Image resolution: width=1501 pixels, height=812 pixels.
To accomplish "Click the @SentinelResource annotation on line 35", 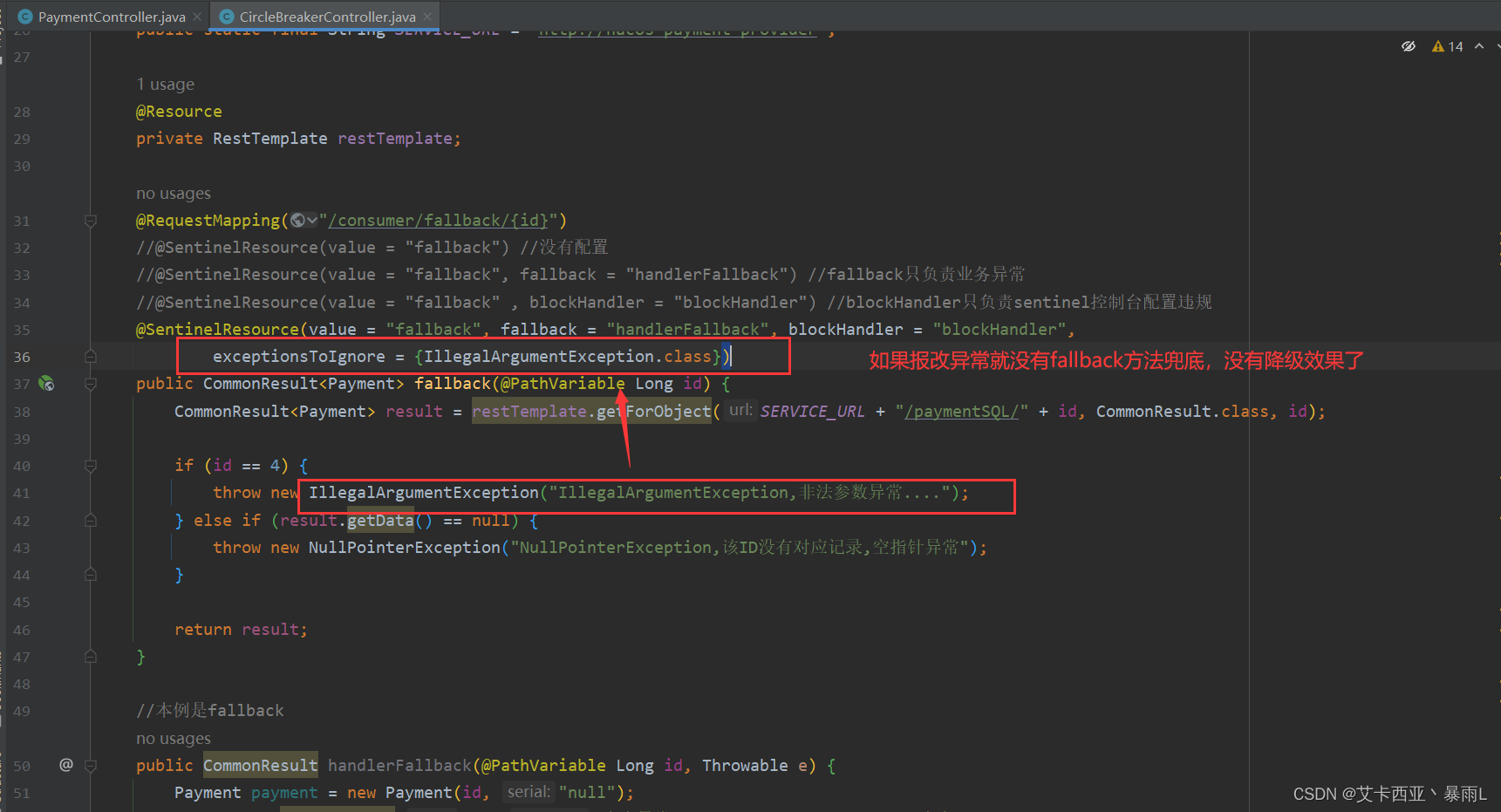I will point(218,329).
